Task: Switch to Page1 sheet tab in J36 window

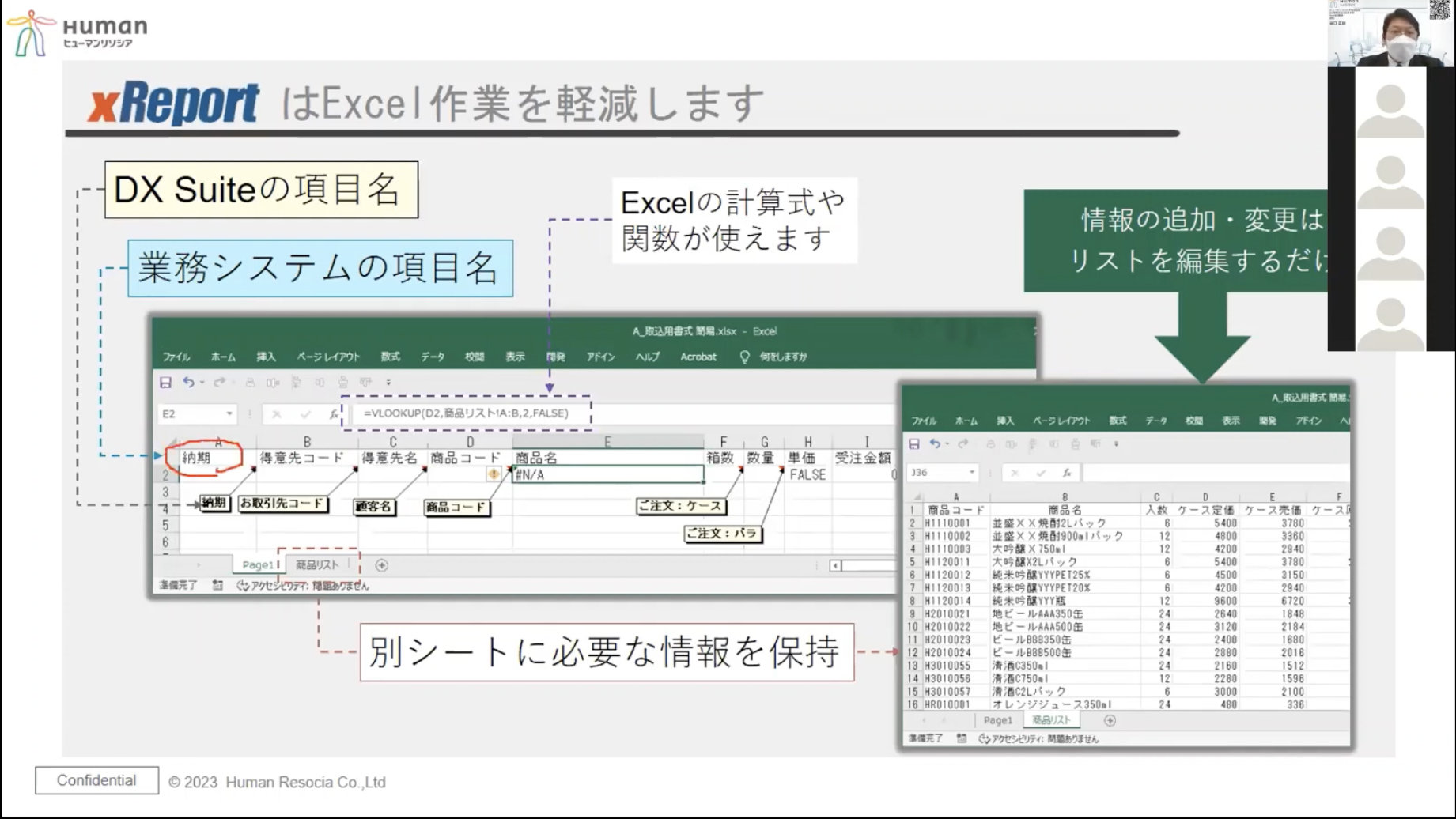Action: click(x=997, y=720)
